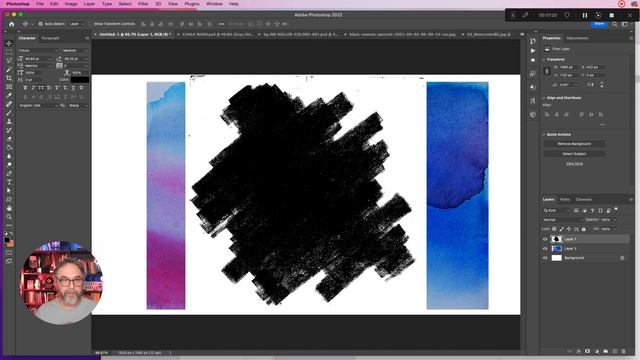Image resolution: width=640 pixels, height=360 pixels.
Task: Open the English: USA language dropdown
Action: coord(38,106)
